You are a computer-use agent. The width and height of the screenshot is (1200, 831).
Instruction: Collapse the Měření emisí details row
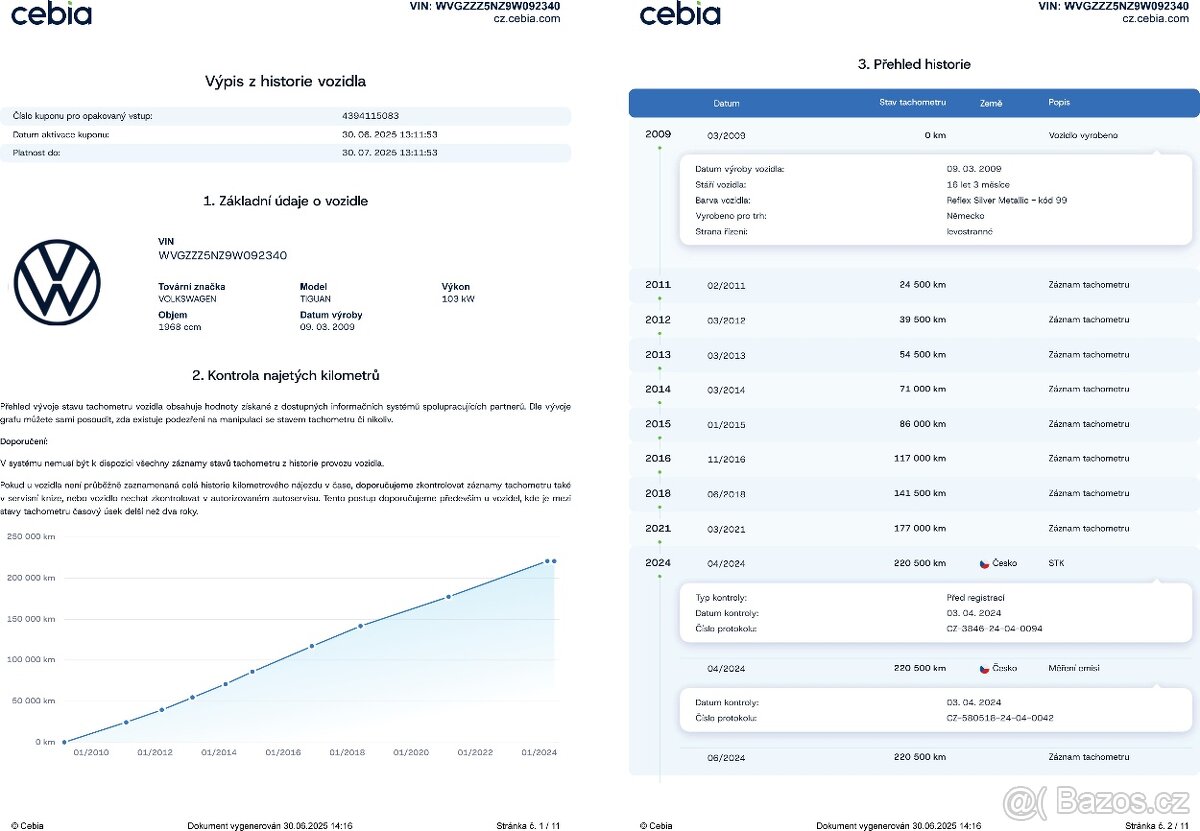click(x=1157, y=685)
